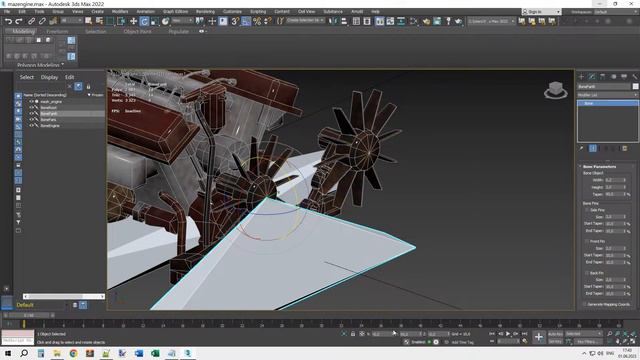Open the File menu
This screenshot has height=360, width=640.
tap(7, 11)
